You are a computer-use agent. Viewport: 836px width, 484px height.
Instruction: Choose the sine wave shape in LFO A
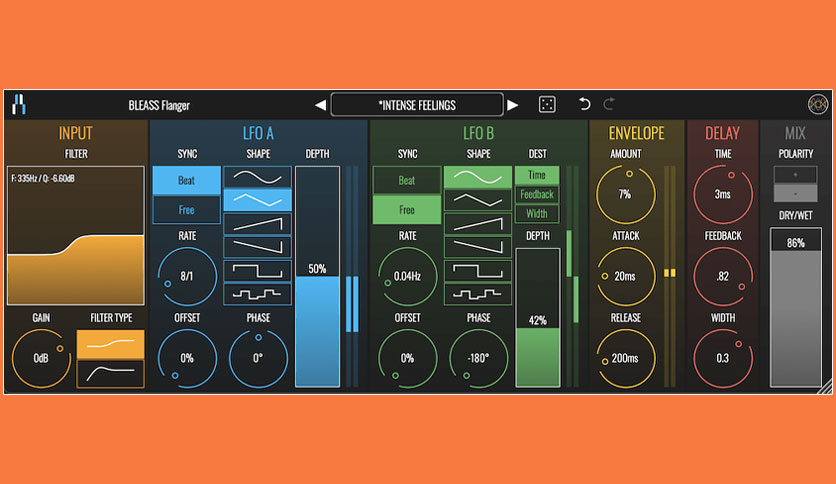pos(258,177)
